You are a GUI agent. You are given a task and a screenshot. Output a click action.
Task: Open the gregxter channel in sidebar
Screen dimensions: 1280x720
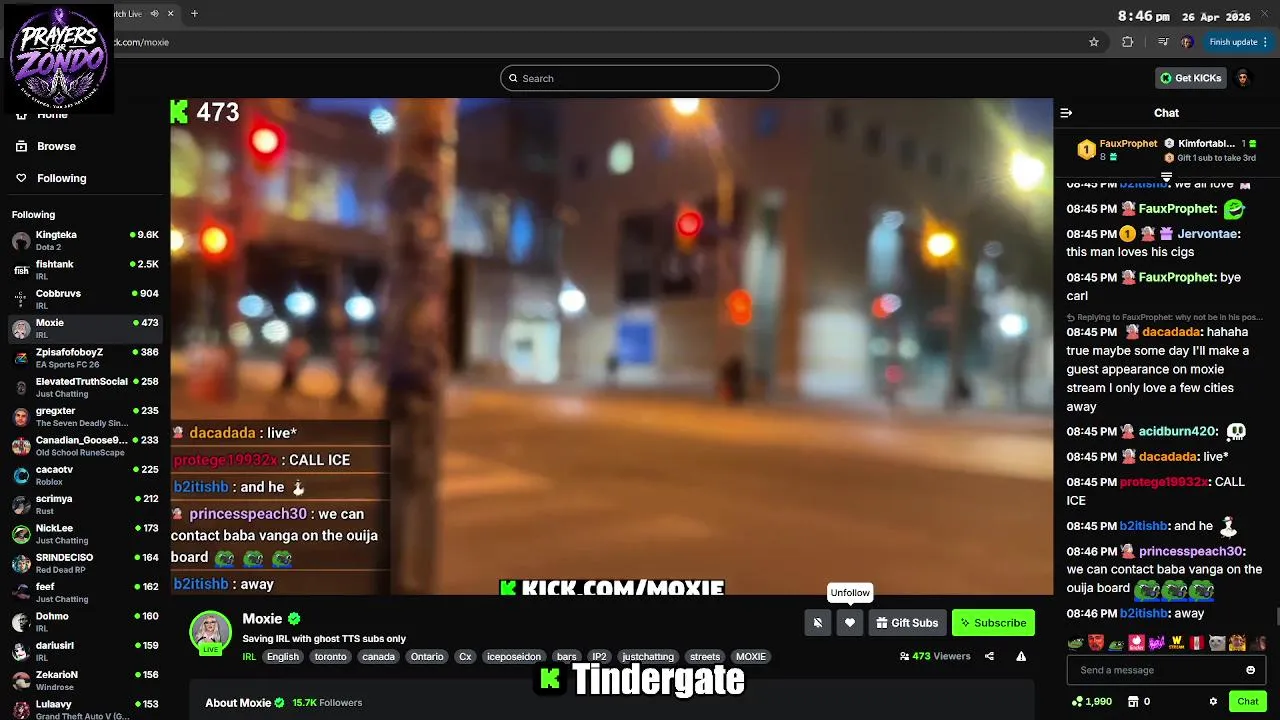pyautogui.click(x=85, y=416)
